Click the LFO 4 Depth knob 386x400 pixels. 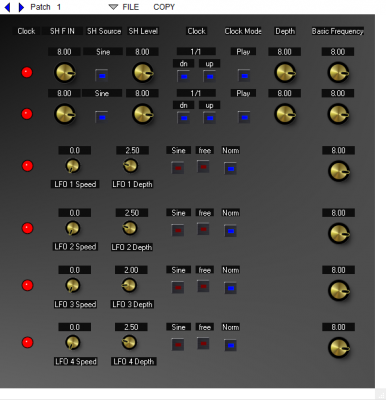point(129,342)
